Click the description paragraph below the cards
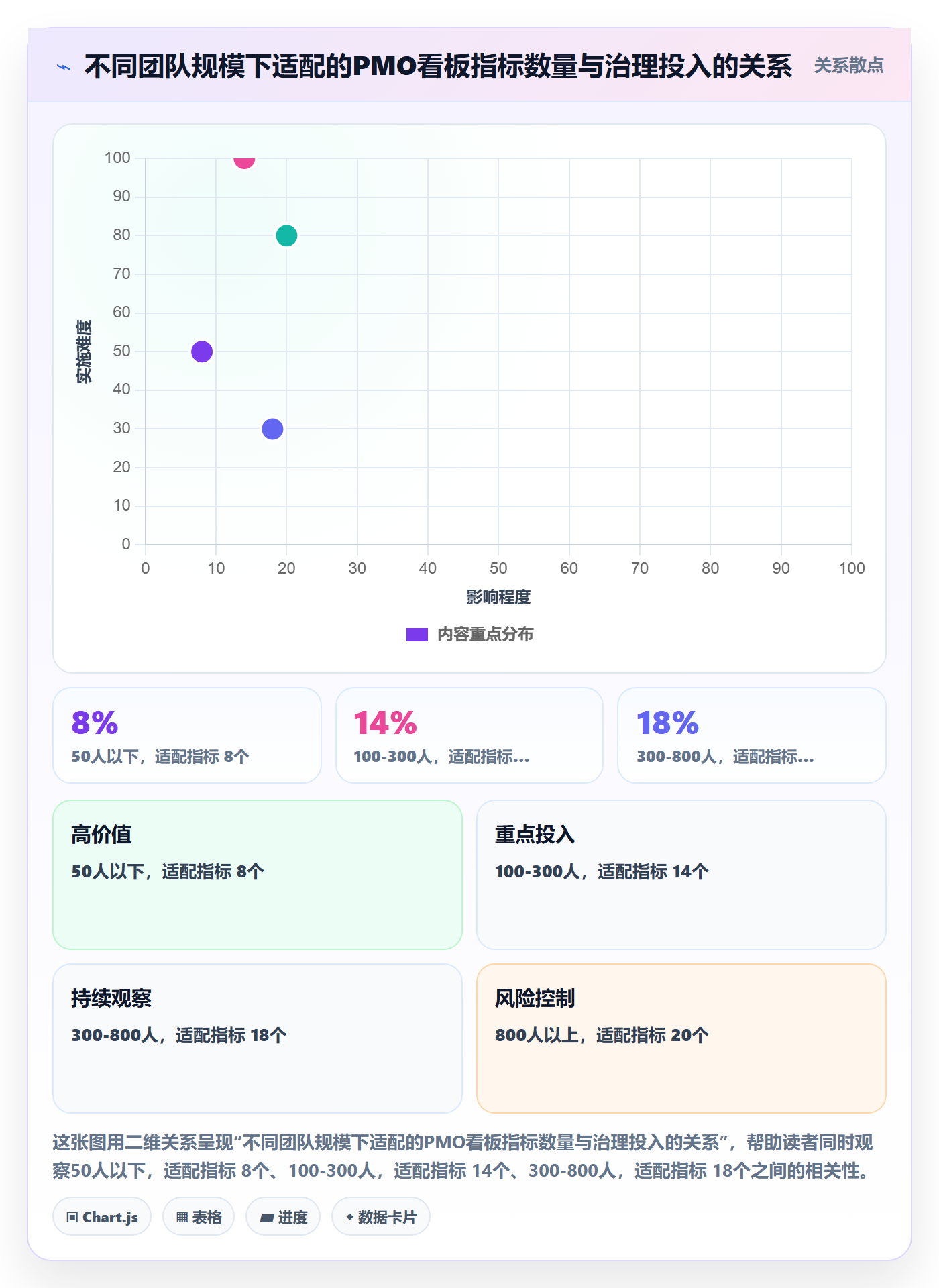Image resolution: width=939 pixels, height=1288 pixels. (x=464, y=1157)
